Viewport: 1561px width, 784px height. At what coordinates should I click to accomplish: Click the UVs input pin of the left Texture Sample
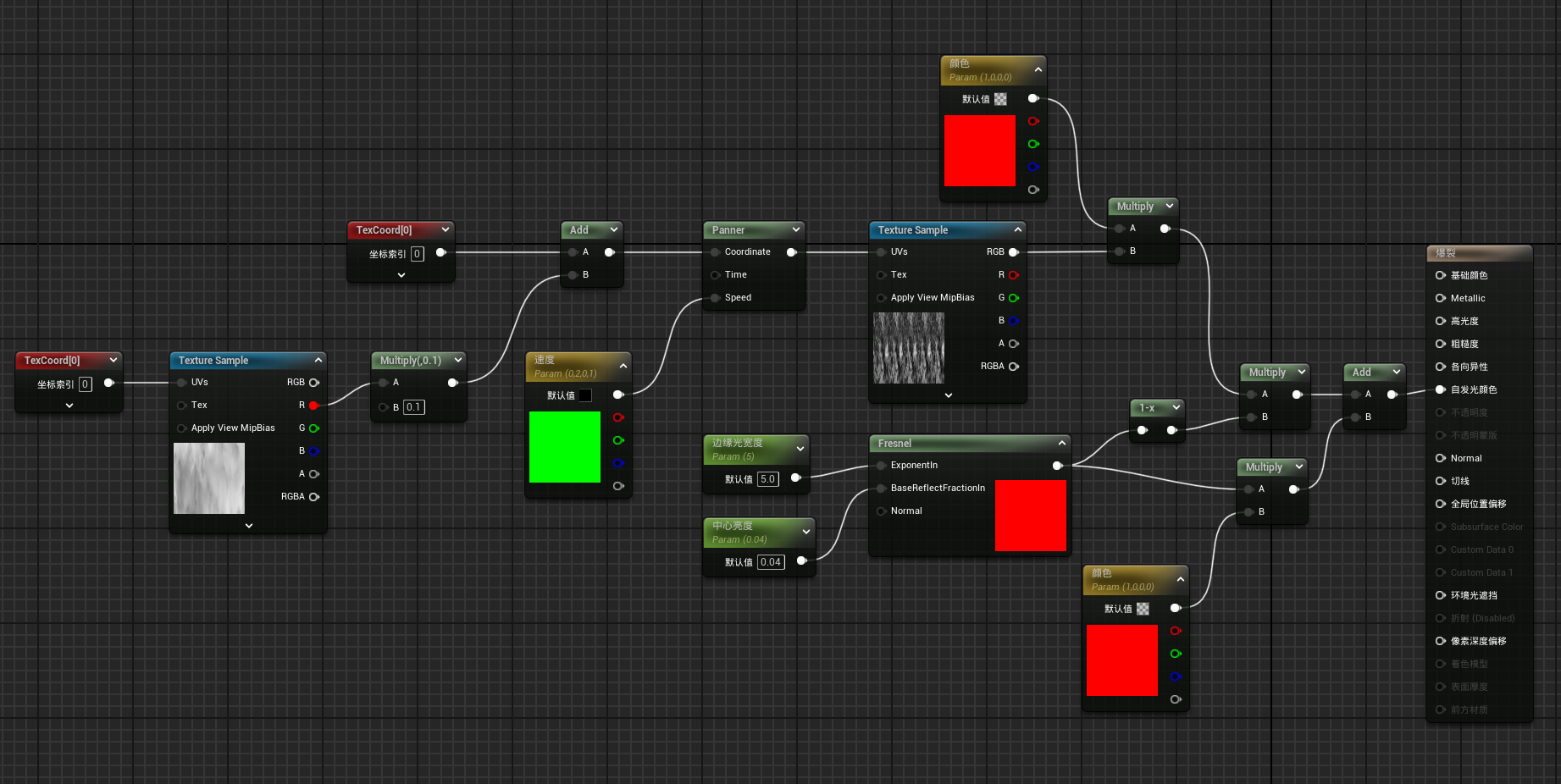click(182, 383)
